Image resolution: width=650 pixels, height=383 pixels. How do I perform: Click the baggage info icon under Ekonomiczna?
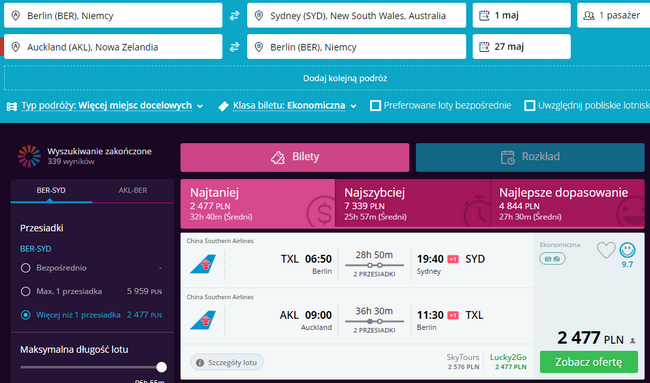(x=552, y=259)
